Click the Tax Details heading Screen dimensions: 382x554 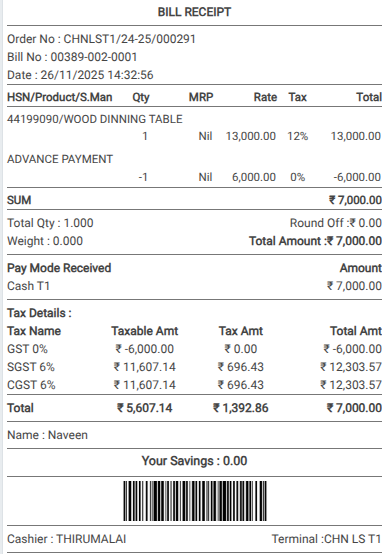click(x=39, y=313)
